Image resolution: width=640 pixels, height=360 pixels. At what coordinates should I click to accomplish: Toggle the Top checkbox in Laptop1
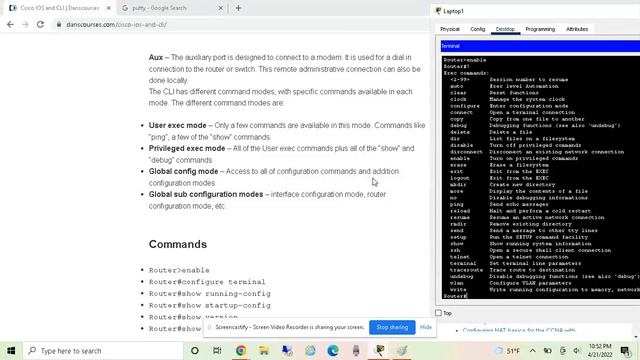438,313
